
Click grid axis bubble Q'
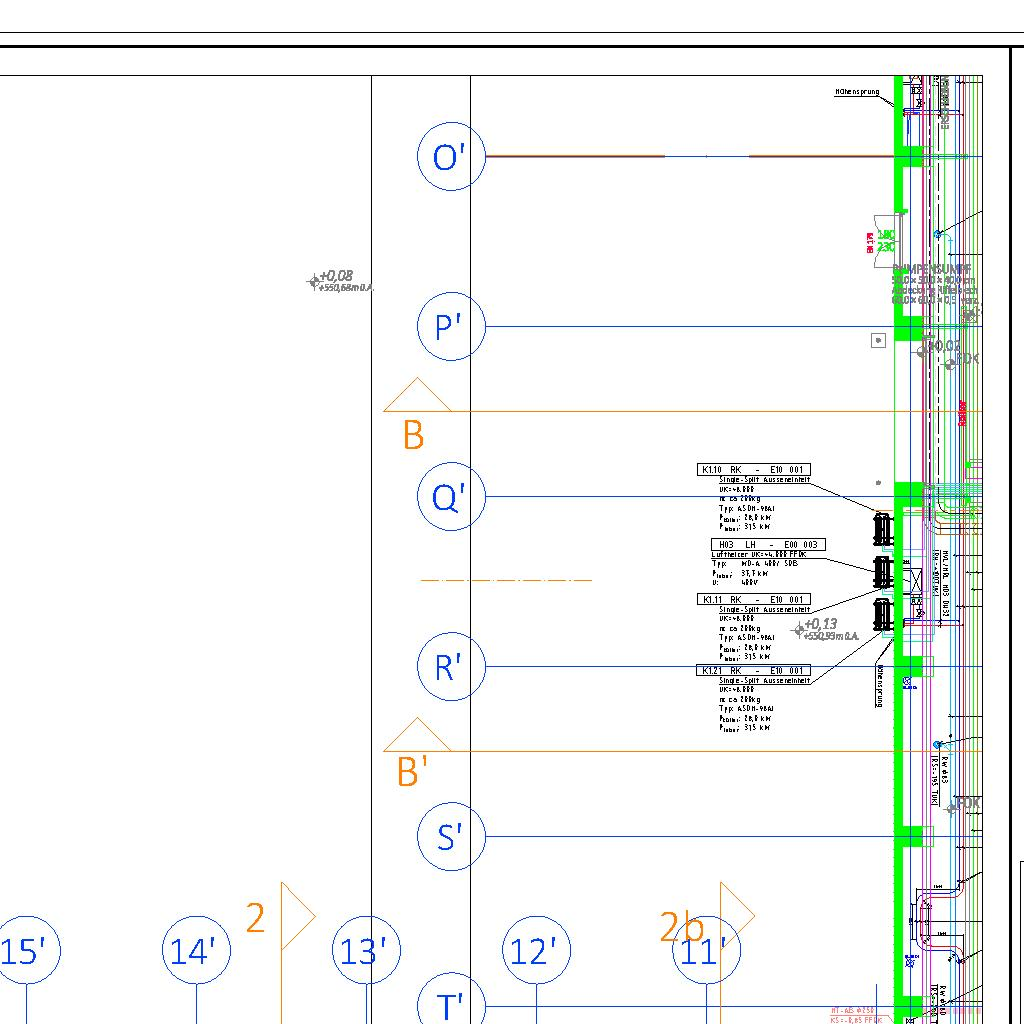tap(451, 497)
